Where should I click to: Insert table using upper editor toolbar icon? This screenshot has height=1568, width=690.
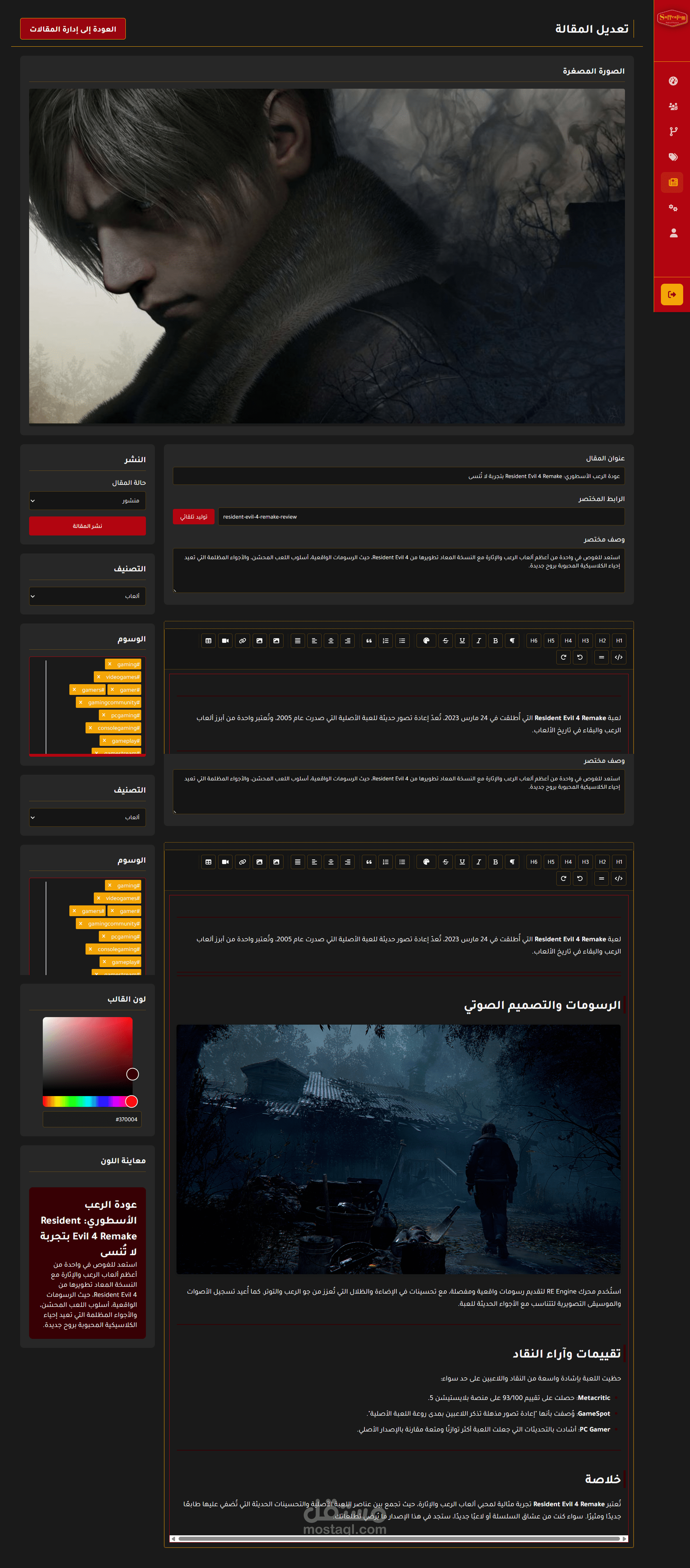(208, 640)
